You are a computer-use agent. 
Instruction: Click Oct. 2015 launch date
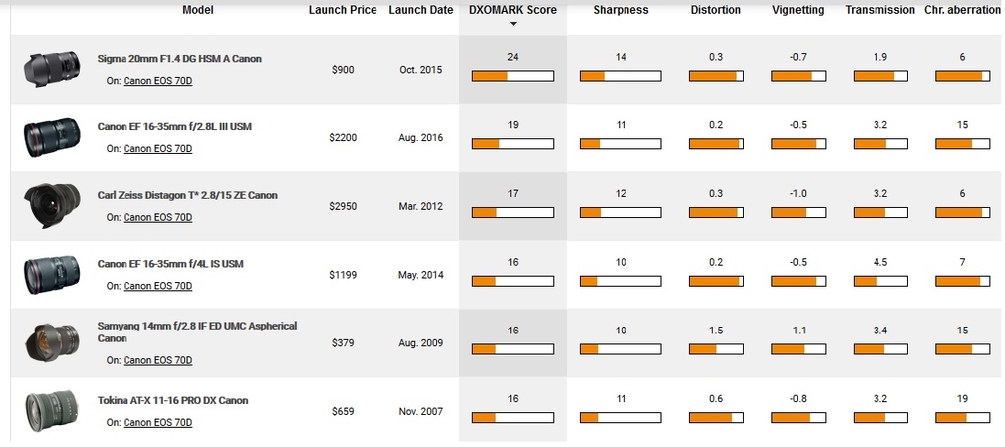point(420,70)
